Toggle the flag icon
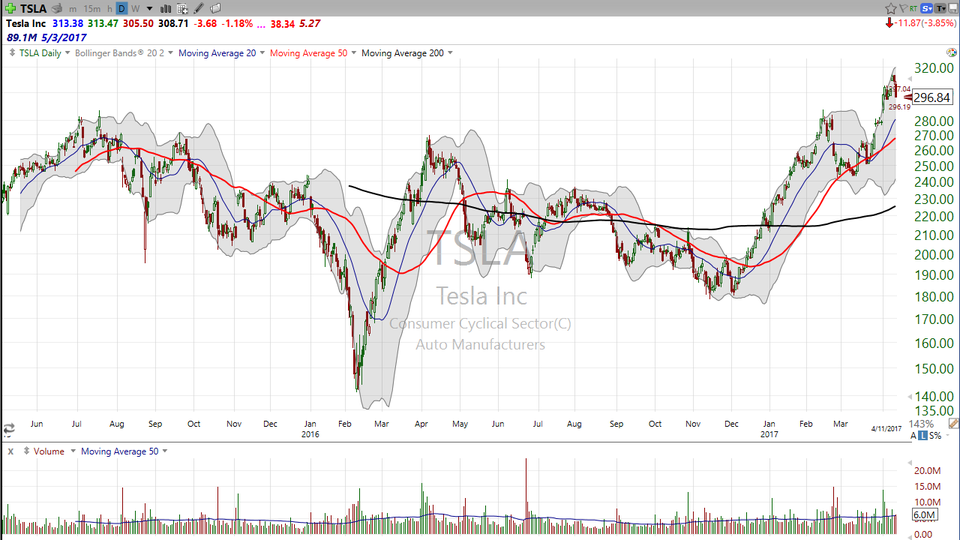This screenshot has height=540, width=960. [x=902, y=8]
